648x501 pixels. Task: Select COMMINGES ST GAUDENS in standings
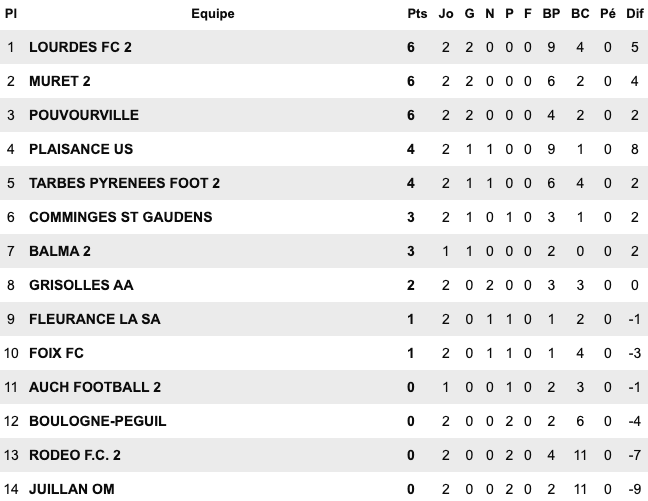pos(120,217)
